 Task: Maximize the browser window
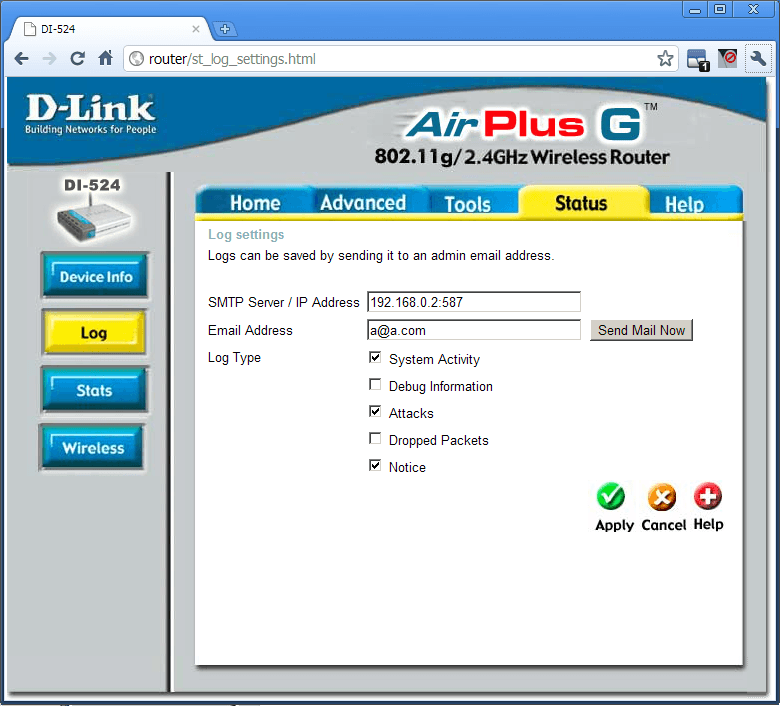720,9
